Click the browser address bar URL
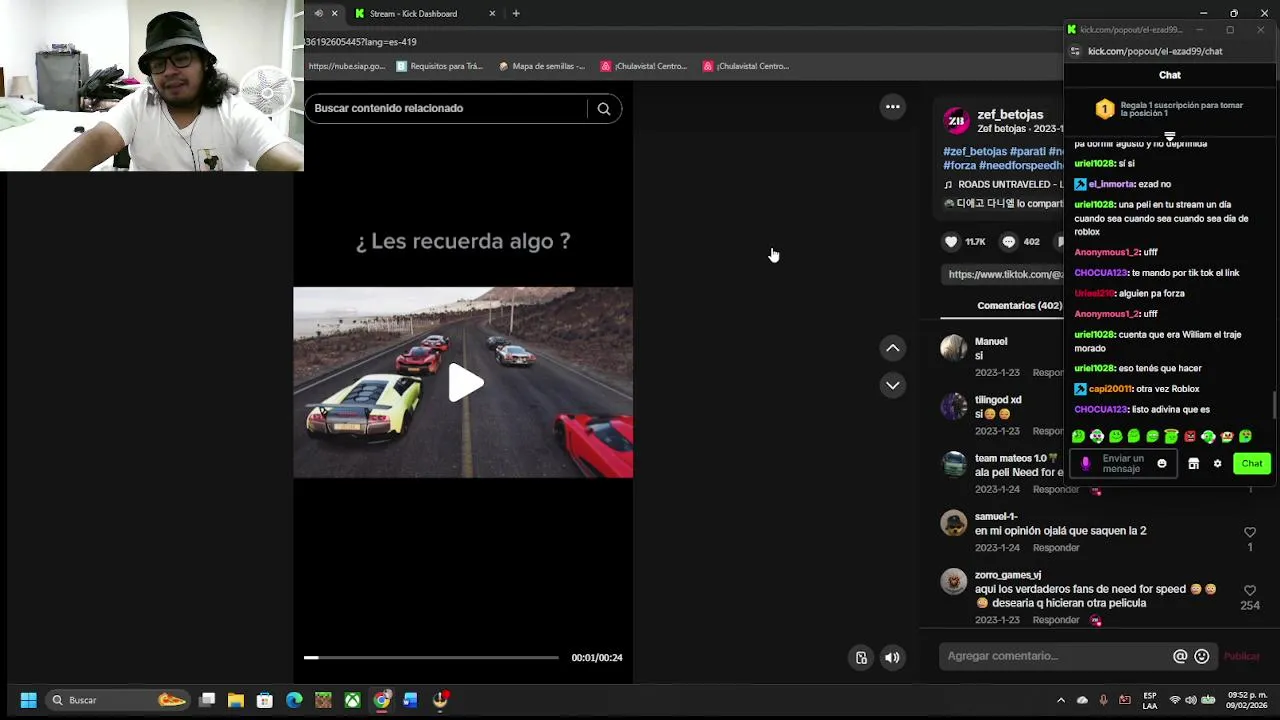Viewport: 1280px width, 720px height. coord(361,42)
